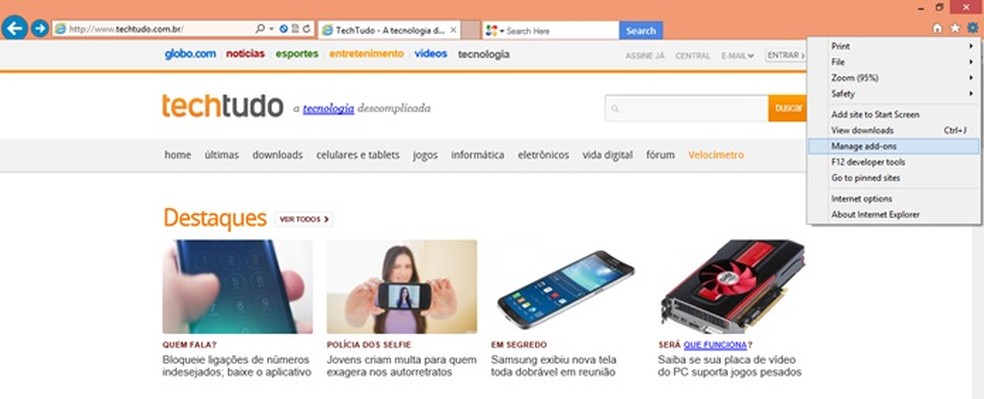This screenshot has height=399, width=984.
Task: Click the globo.com link
Action: click(190, 54)
